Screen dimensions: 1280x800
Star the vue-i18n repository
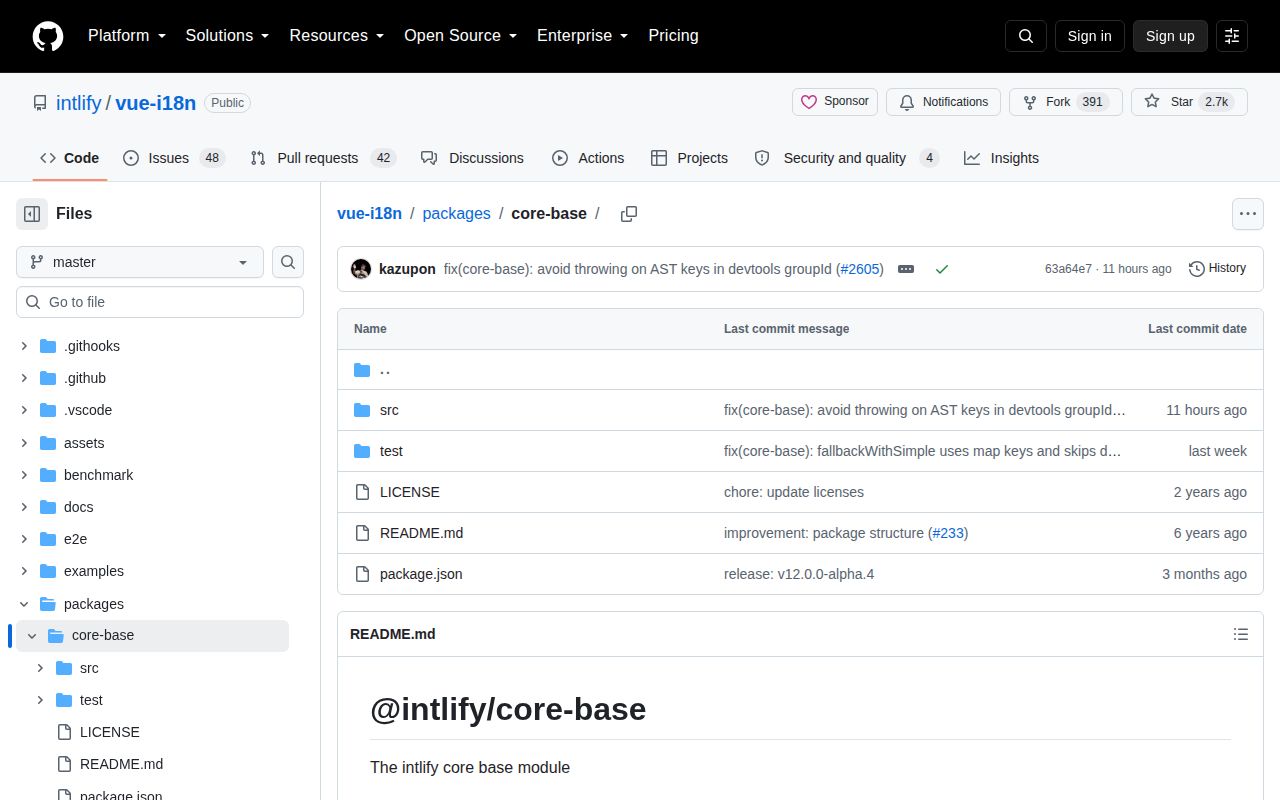tap(1189, 102)
